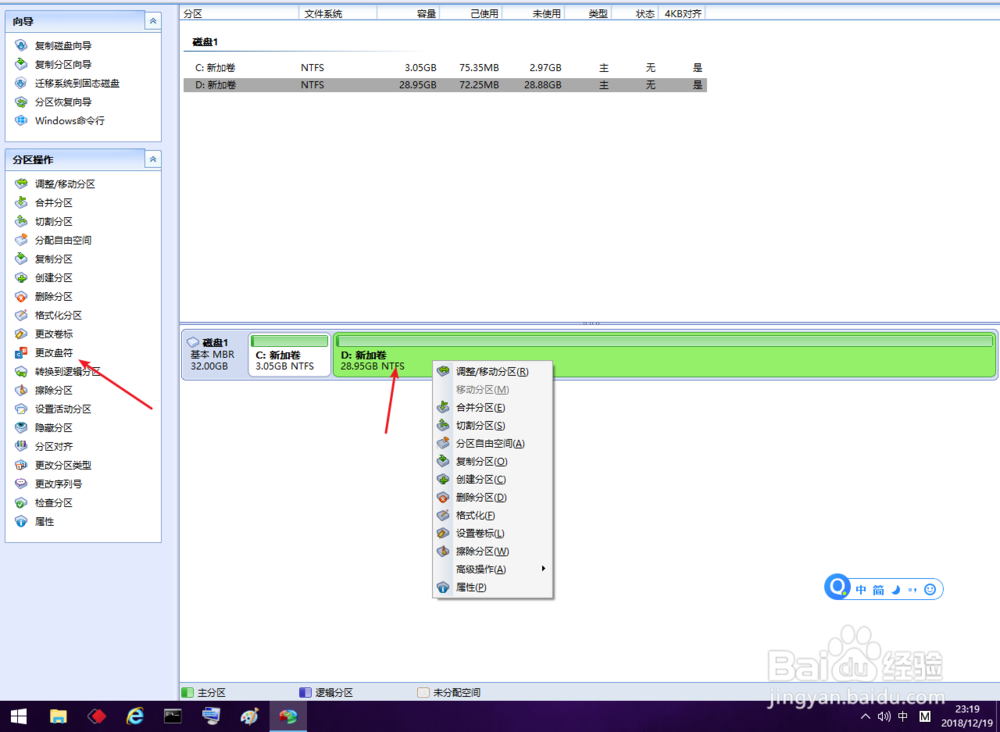
Task: Open the Windows Start menu
Action: [19, 717]
